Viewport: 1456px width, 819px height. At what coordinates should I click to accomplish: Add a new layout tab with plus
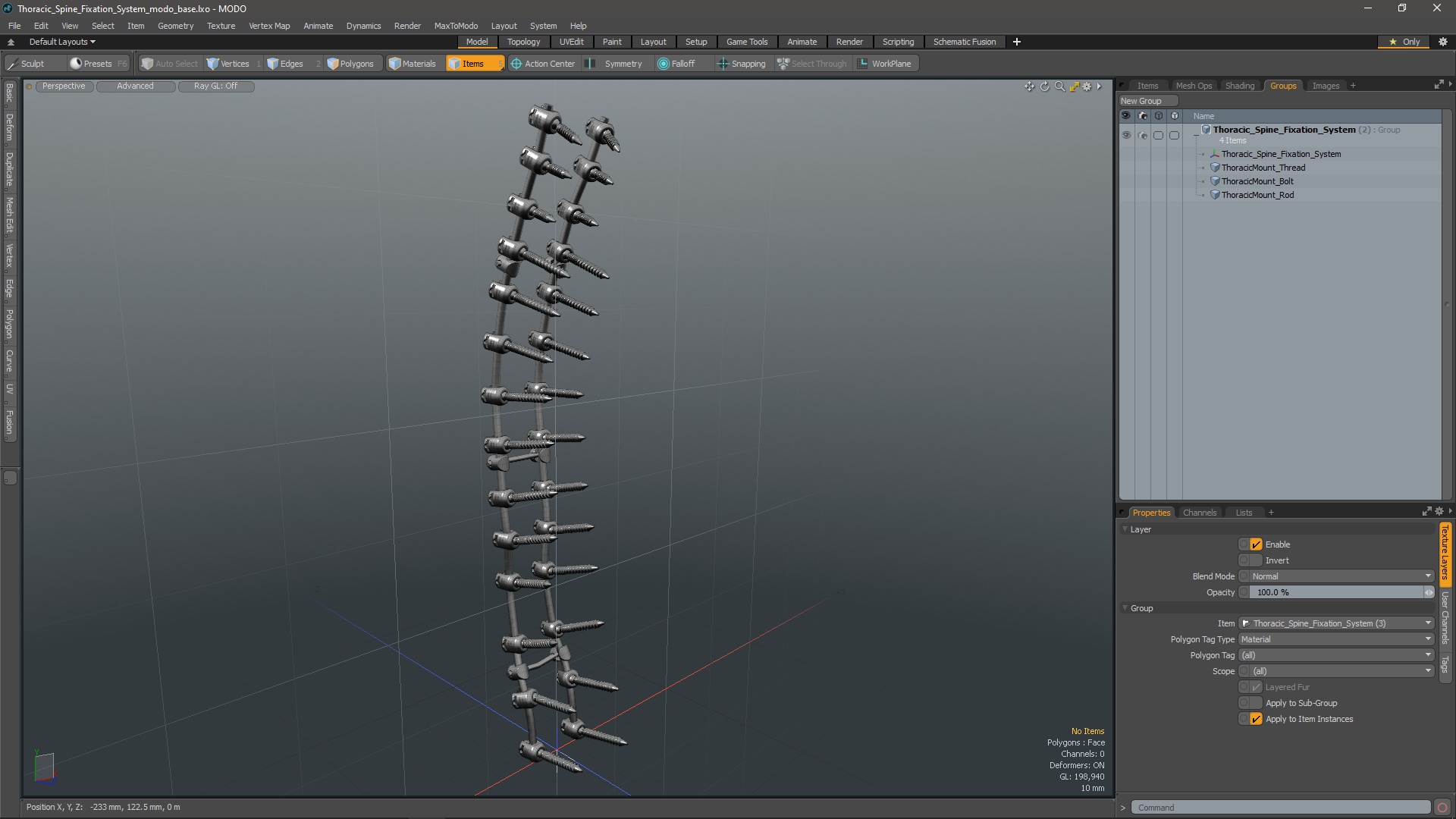tap(1016, 42)
